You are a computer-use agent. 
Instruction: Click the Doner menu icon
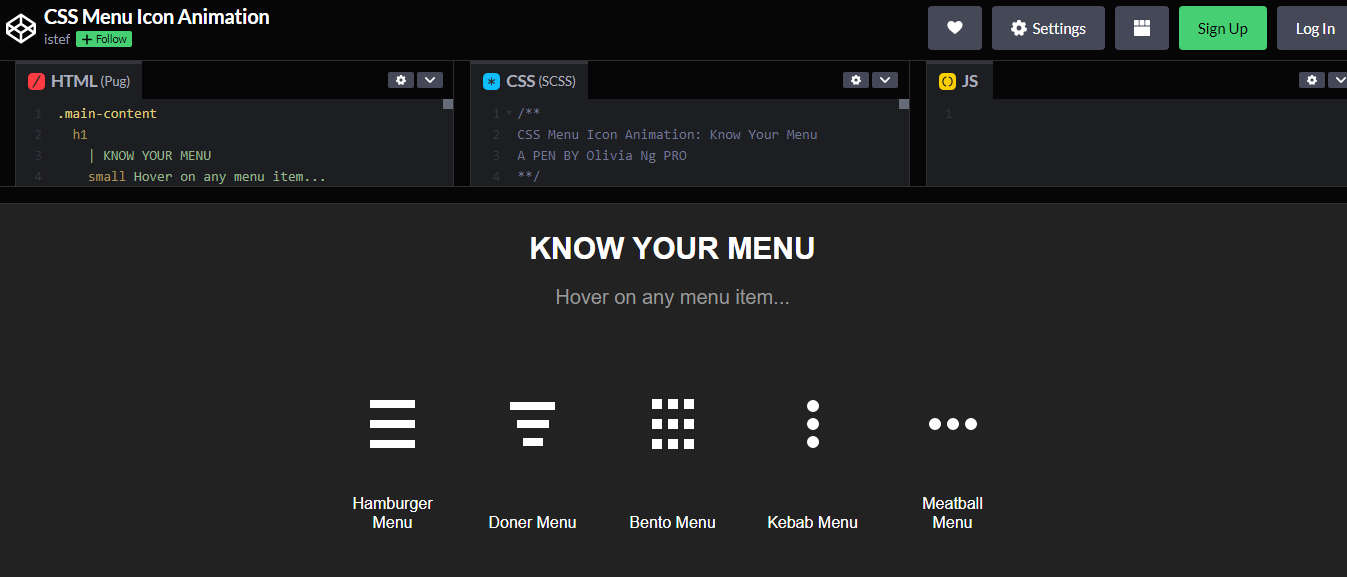click(x=532, y=424)
